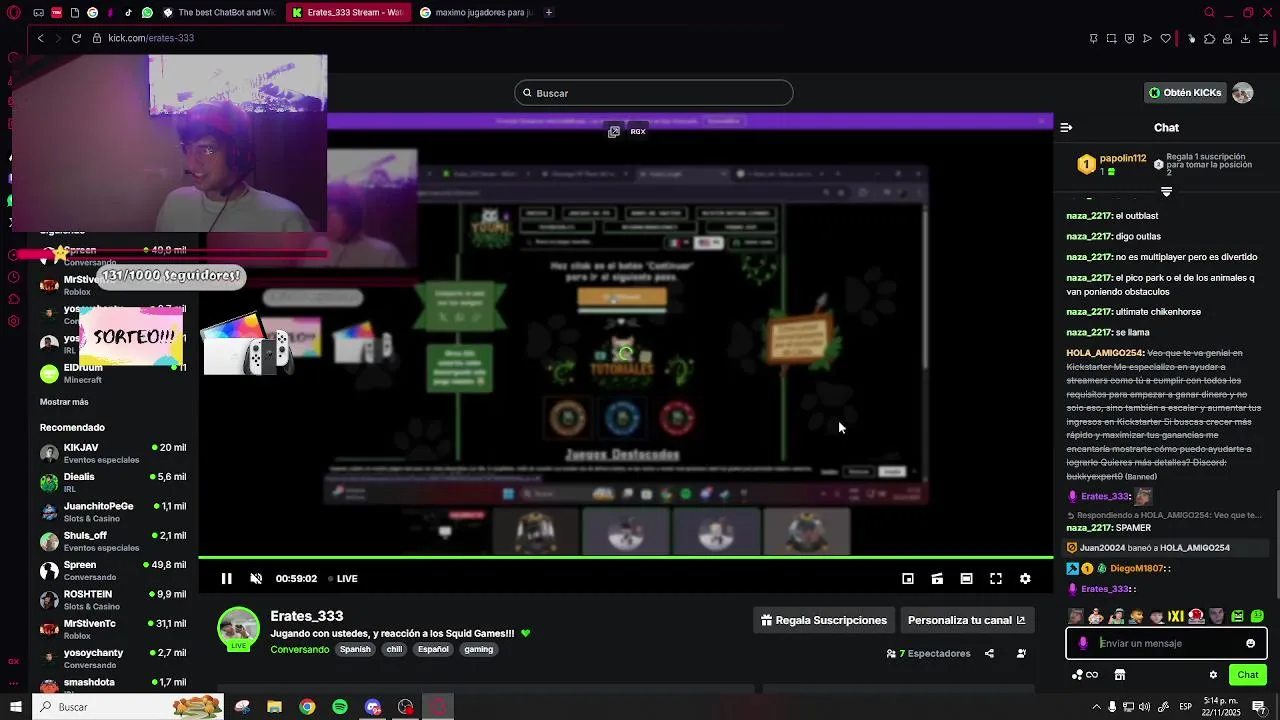
Task: Open recommended channel KIKJAV
Action: [112, 453]
